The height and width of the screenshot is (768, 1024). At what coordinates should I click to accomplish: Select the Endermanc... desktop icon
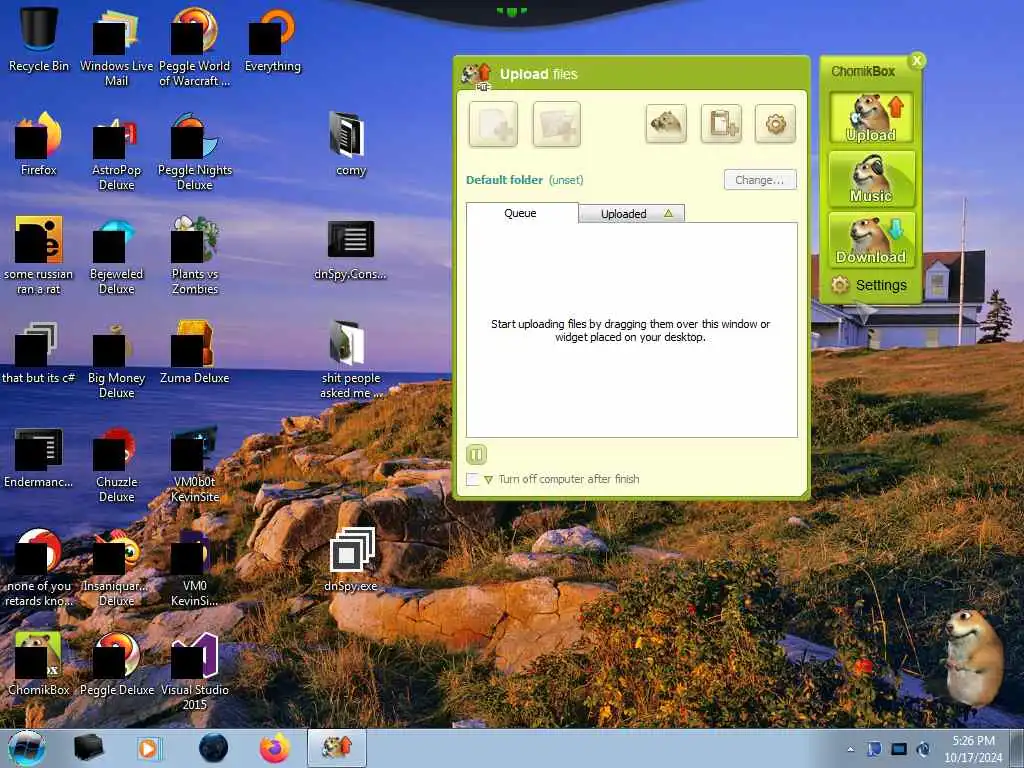point(39,457)
